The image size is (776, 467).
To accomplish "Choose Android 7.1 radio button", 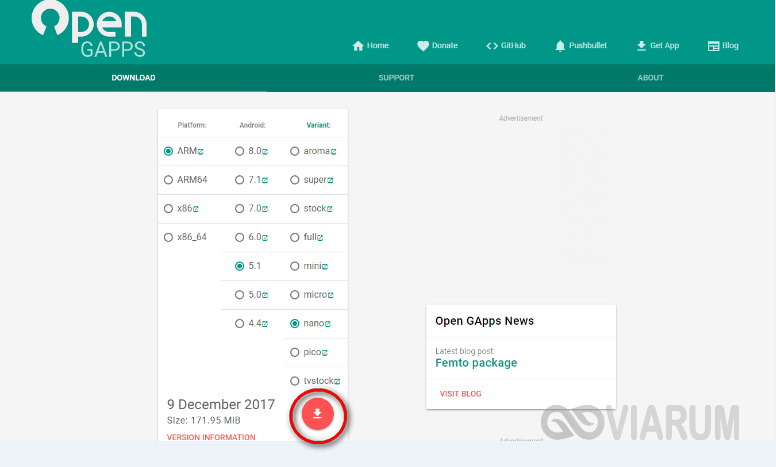I will pos(240,180).
